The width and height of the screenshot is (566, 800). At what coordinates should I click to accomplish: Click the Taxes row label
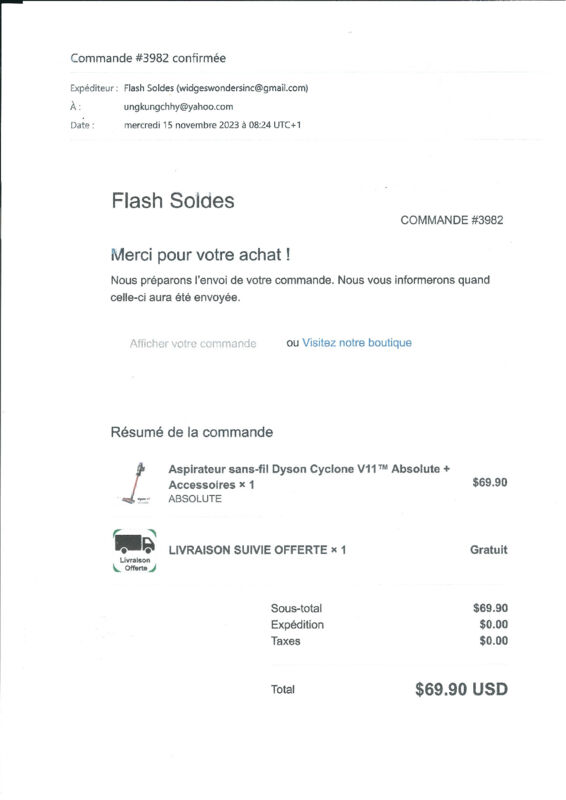coord(285,641)
